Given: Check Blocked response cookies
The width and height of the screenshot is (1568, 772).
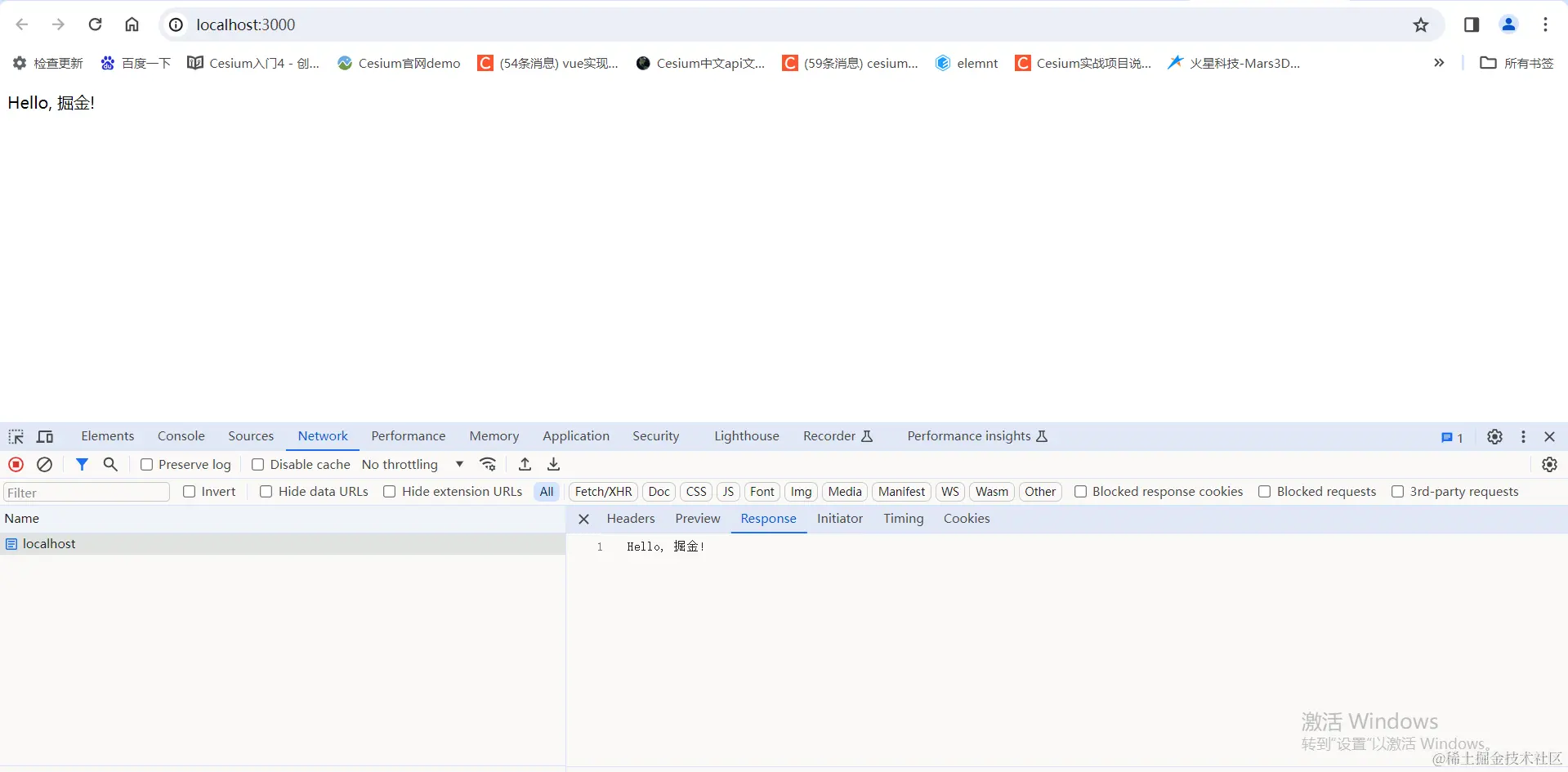Looking at the screenshot, I should [1080, 491].
